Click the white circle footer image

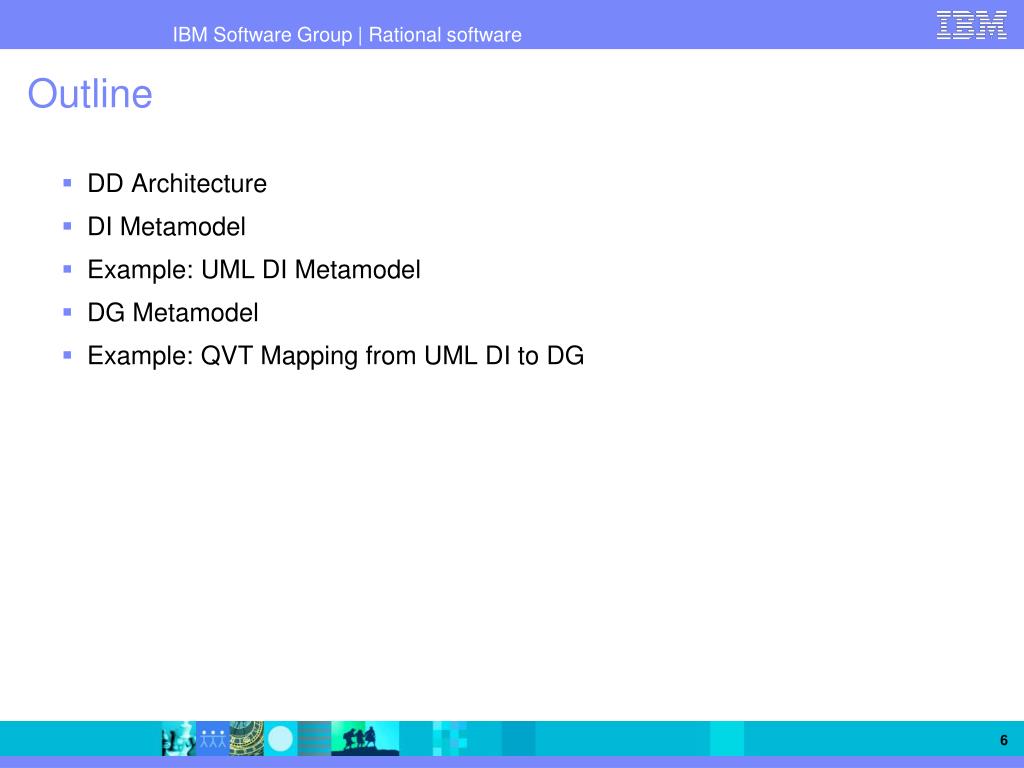click(x=281, y=739)
